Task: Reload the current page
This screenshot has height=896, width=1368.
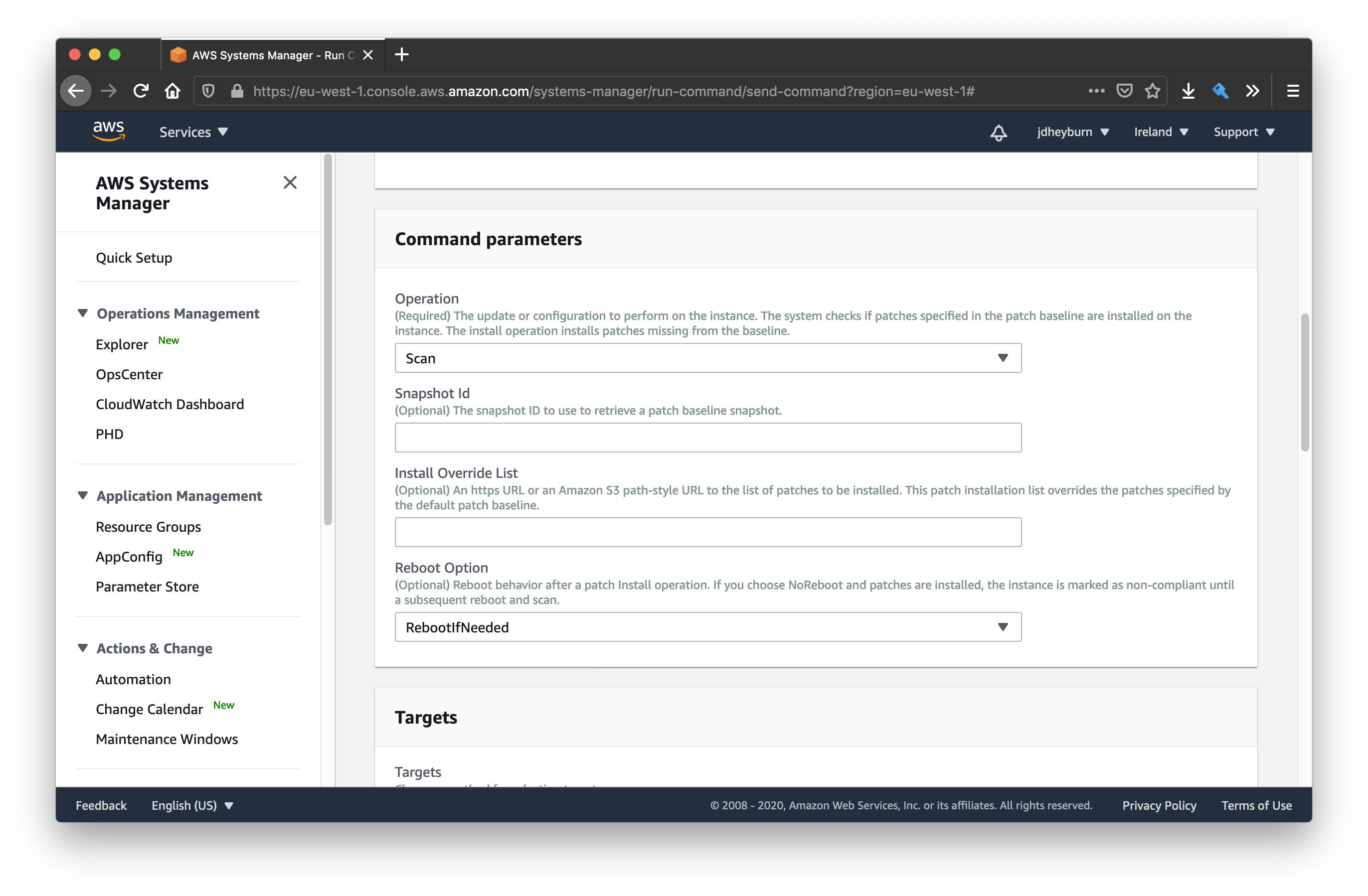Action: point(141,91)
